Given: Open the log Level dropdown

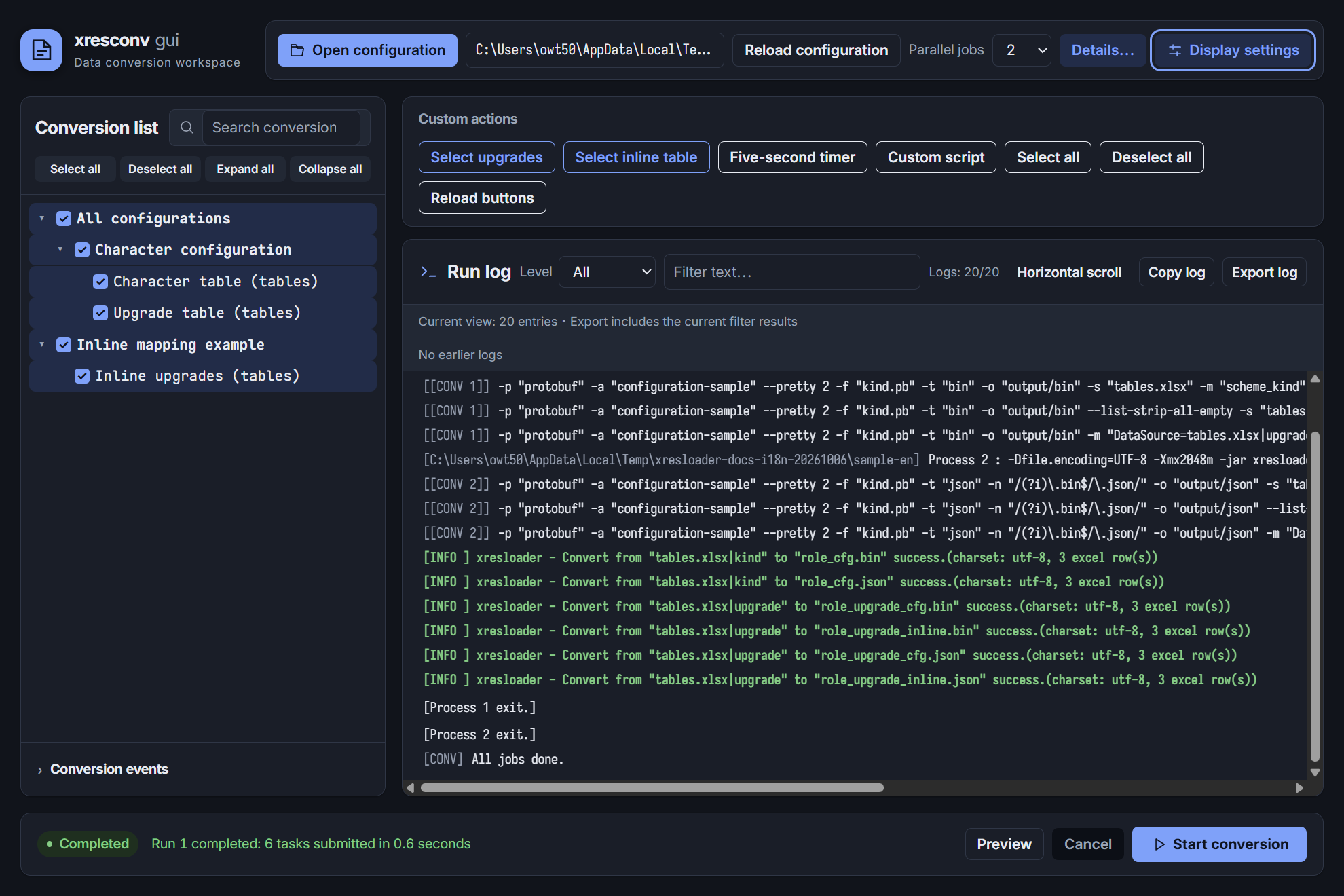Looking at the screenshot, I should [x=607, y=272].
